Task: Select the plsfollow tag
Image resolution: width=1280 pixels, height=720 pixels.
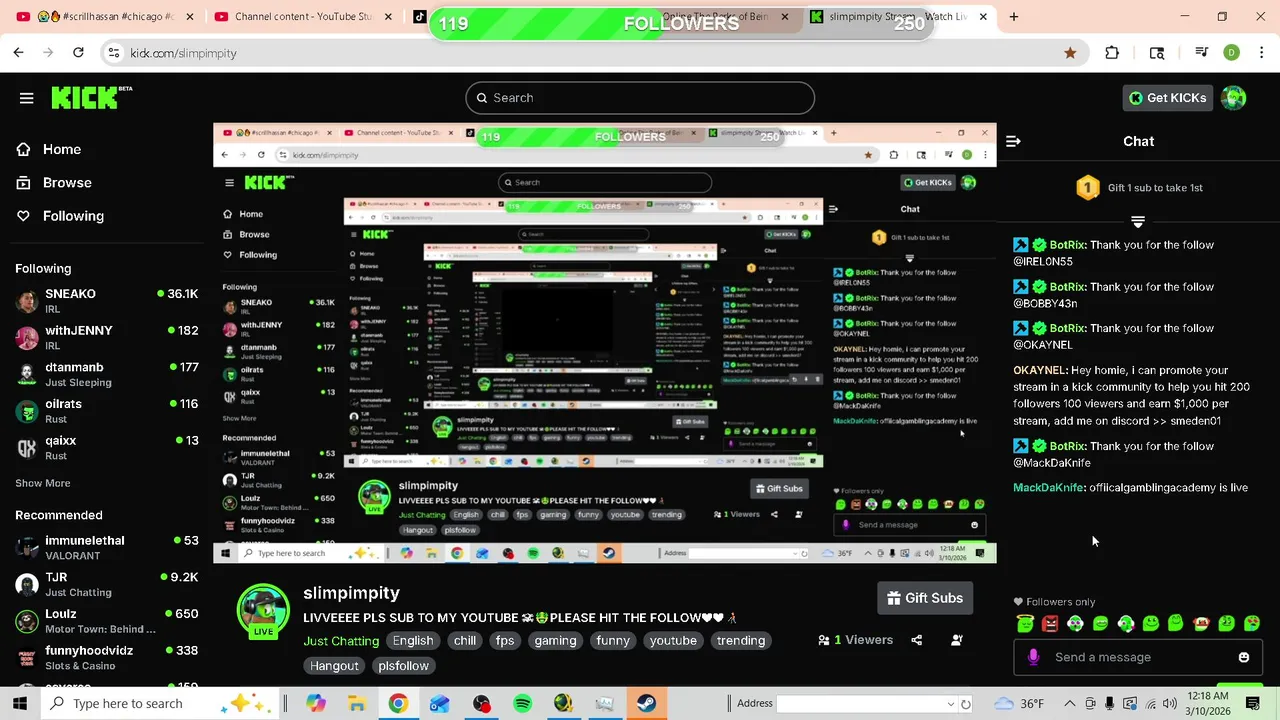Action: point(404,666)
